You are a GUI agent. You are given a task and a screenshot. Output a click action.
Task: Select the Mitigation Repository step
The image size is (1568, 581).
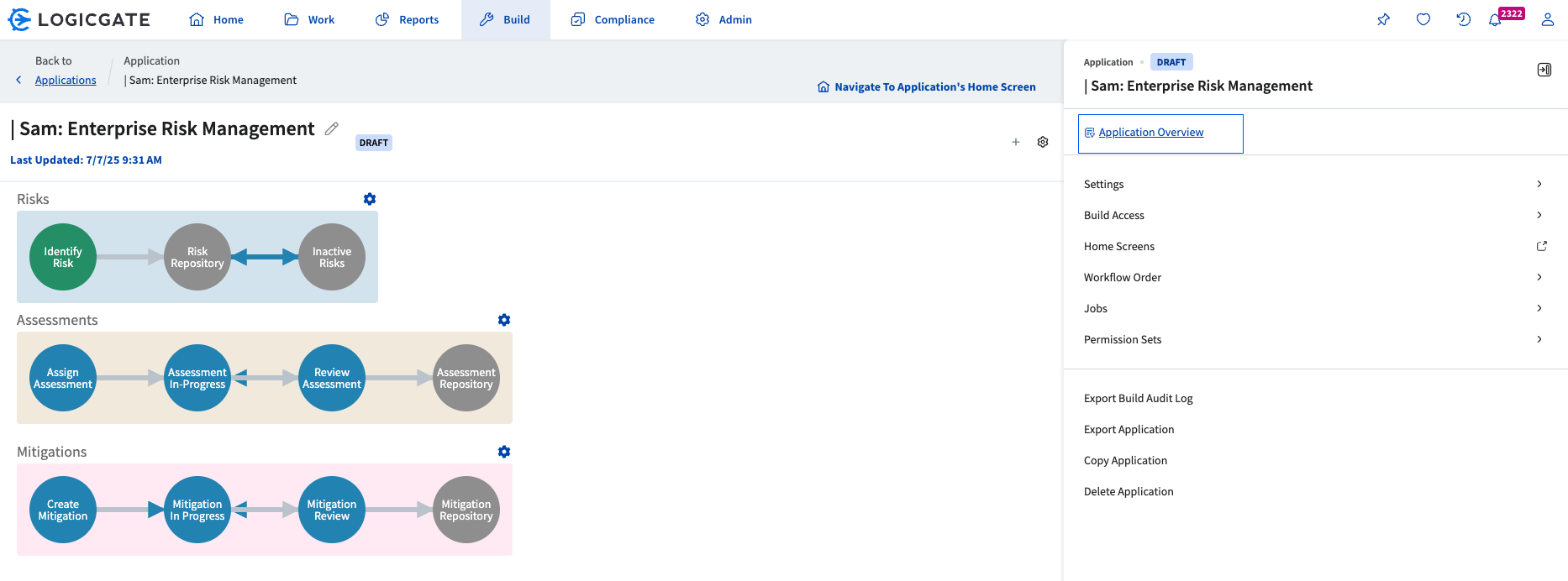click(x=466, y=510)
